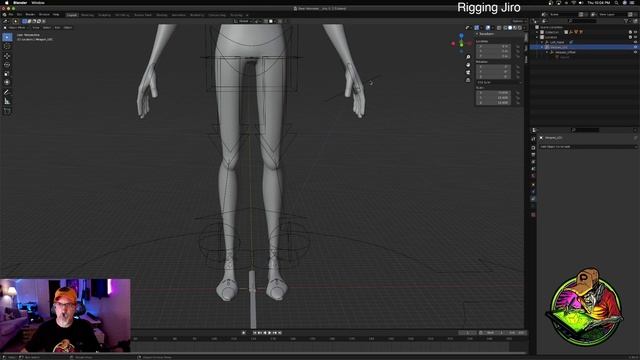Select the Measure ruler tool
640x360 pixels.
(7, 101)
